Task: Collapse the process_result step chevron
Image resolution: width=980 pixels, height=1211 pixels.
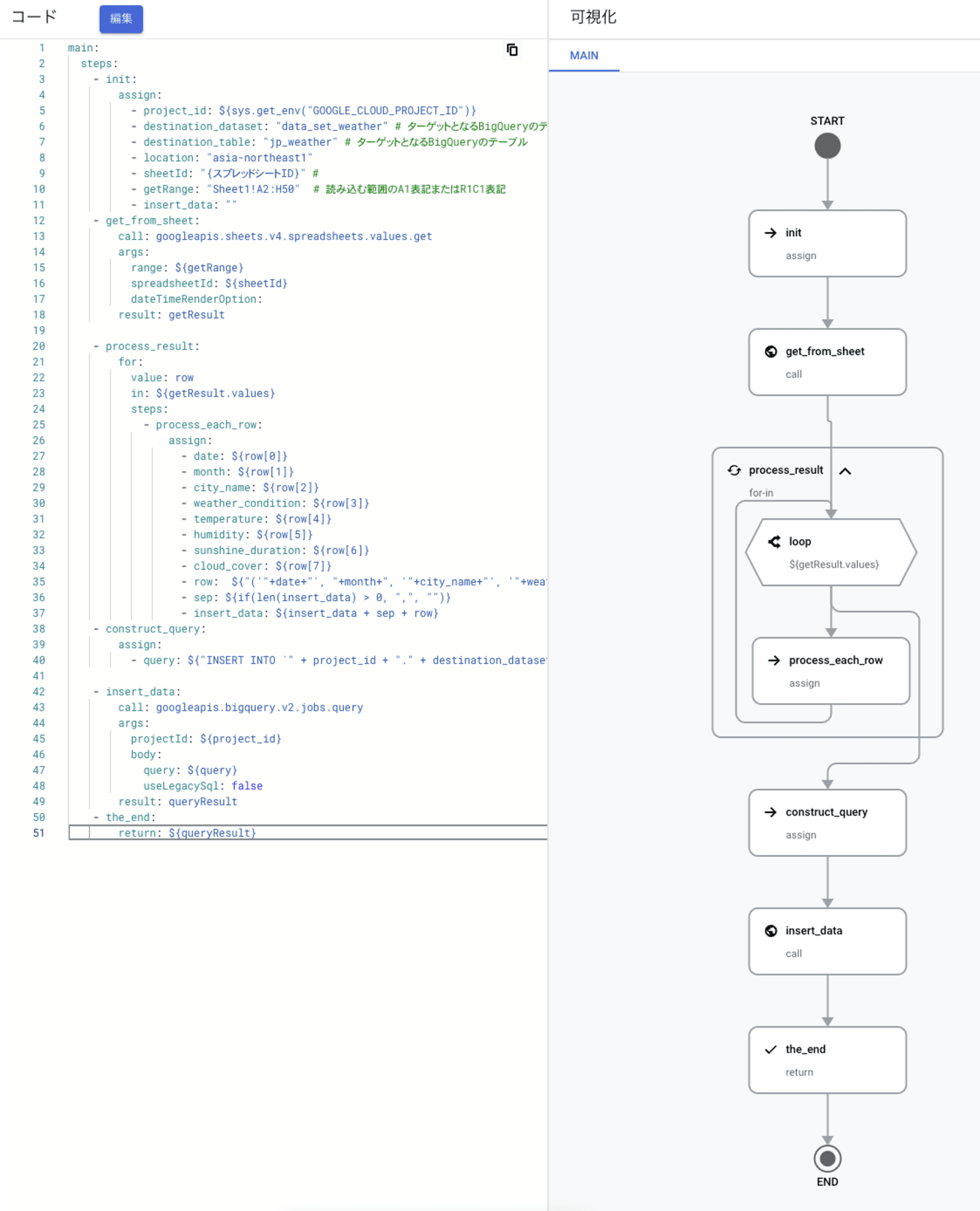Action: pos(846,470)
